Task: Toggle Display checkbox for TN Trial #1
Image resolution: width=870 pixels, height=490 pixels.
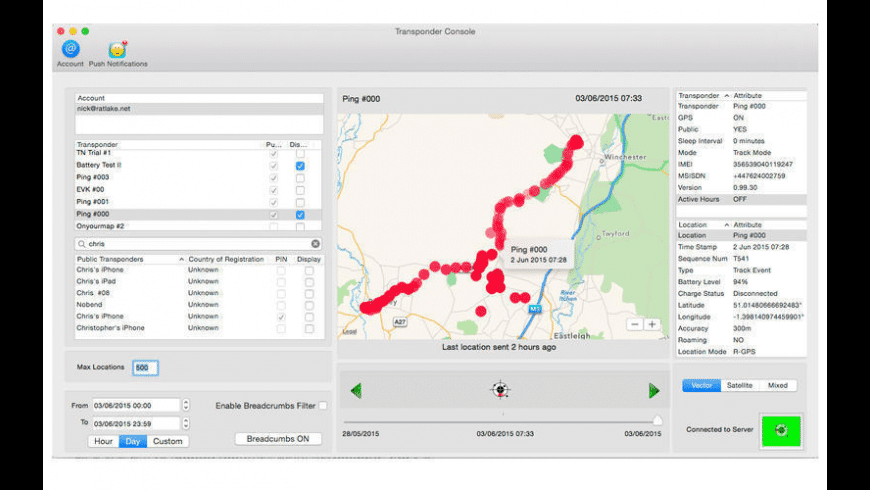Action: coord(300,153)
